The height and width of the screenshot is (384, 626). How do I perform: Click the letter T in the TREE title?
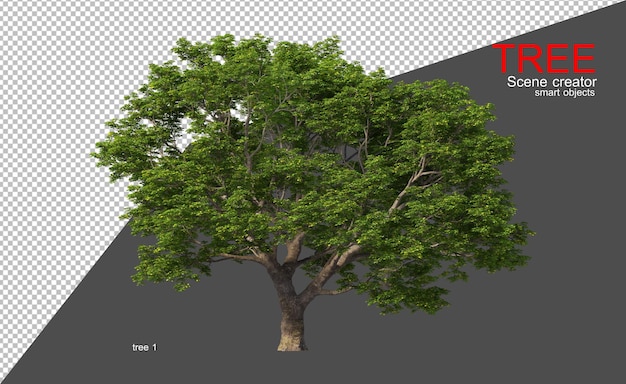coord(505,58)
